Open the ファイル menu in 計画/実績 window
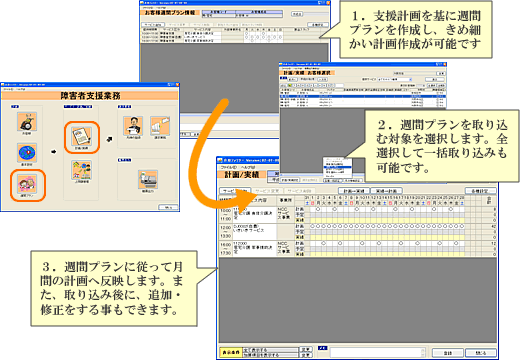The width and height of the screenshot is (520, 360). [228, 167]
